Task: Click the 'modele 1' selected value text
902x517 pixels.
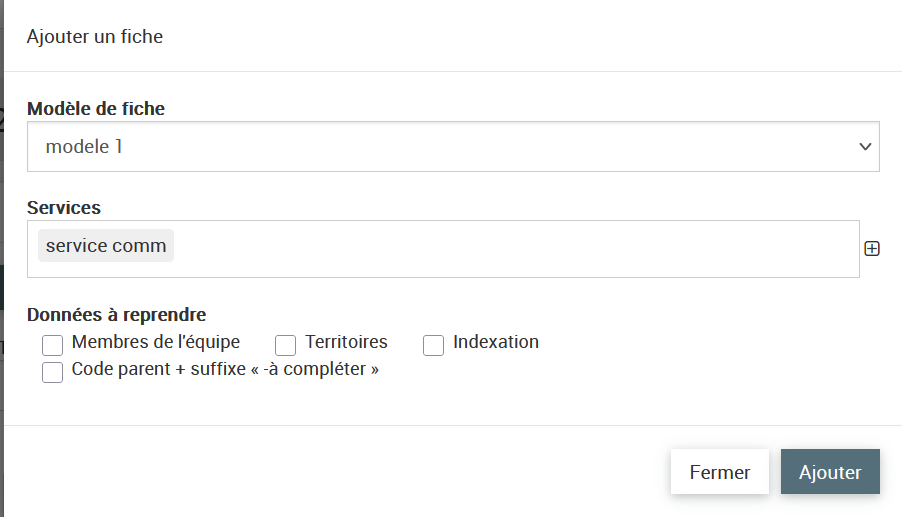Action: [x=84, y=147]
